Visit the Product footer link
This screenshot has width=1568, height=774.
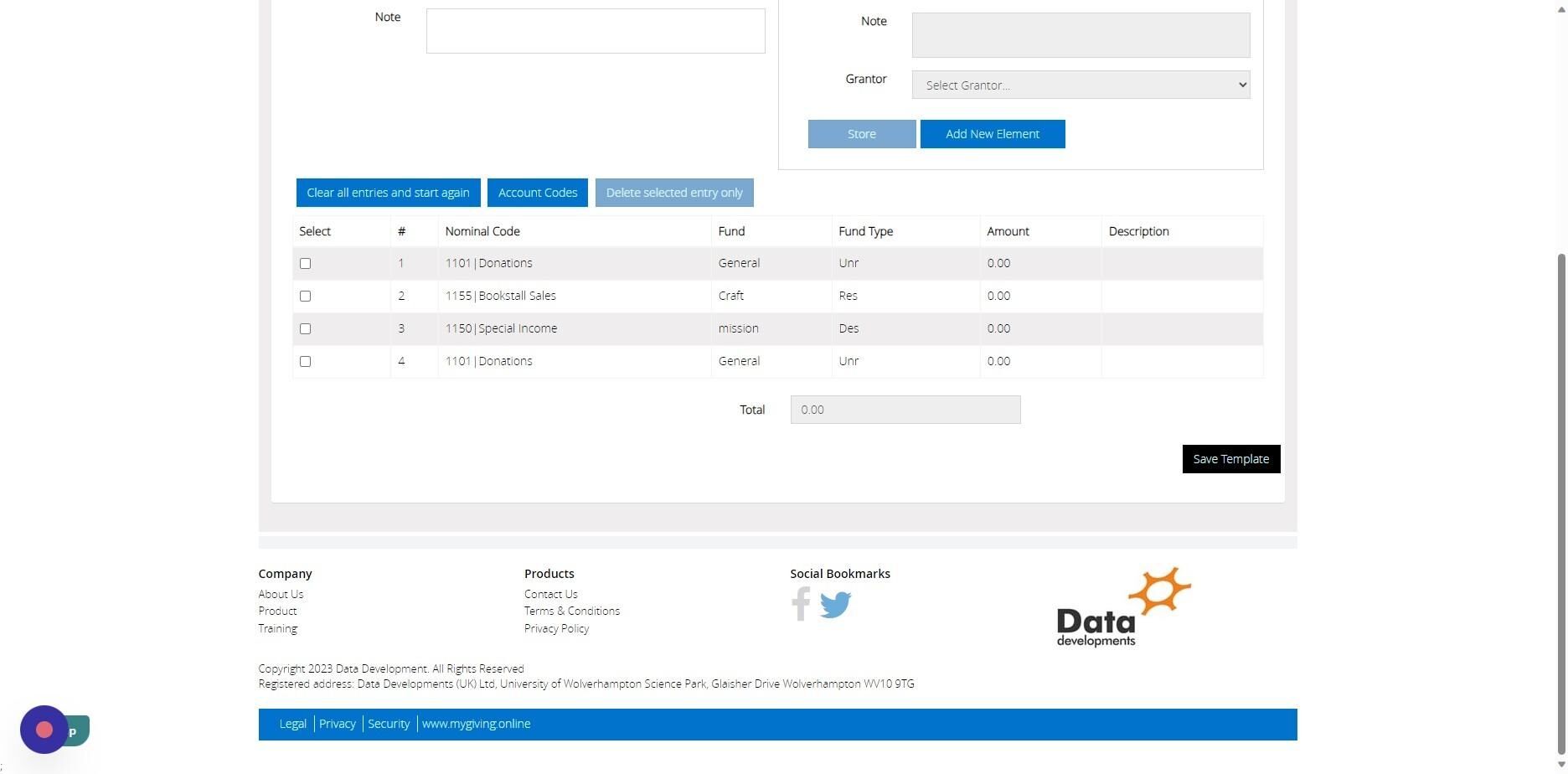point(277,611)
